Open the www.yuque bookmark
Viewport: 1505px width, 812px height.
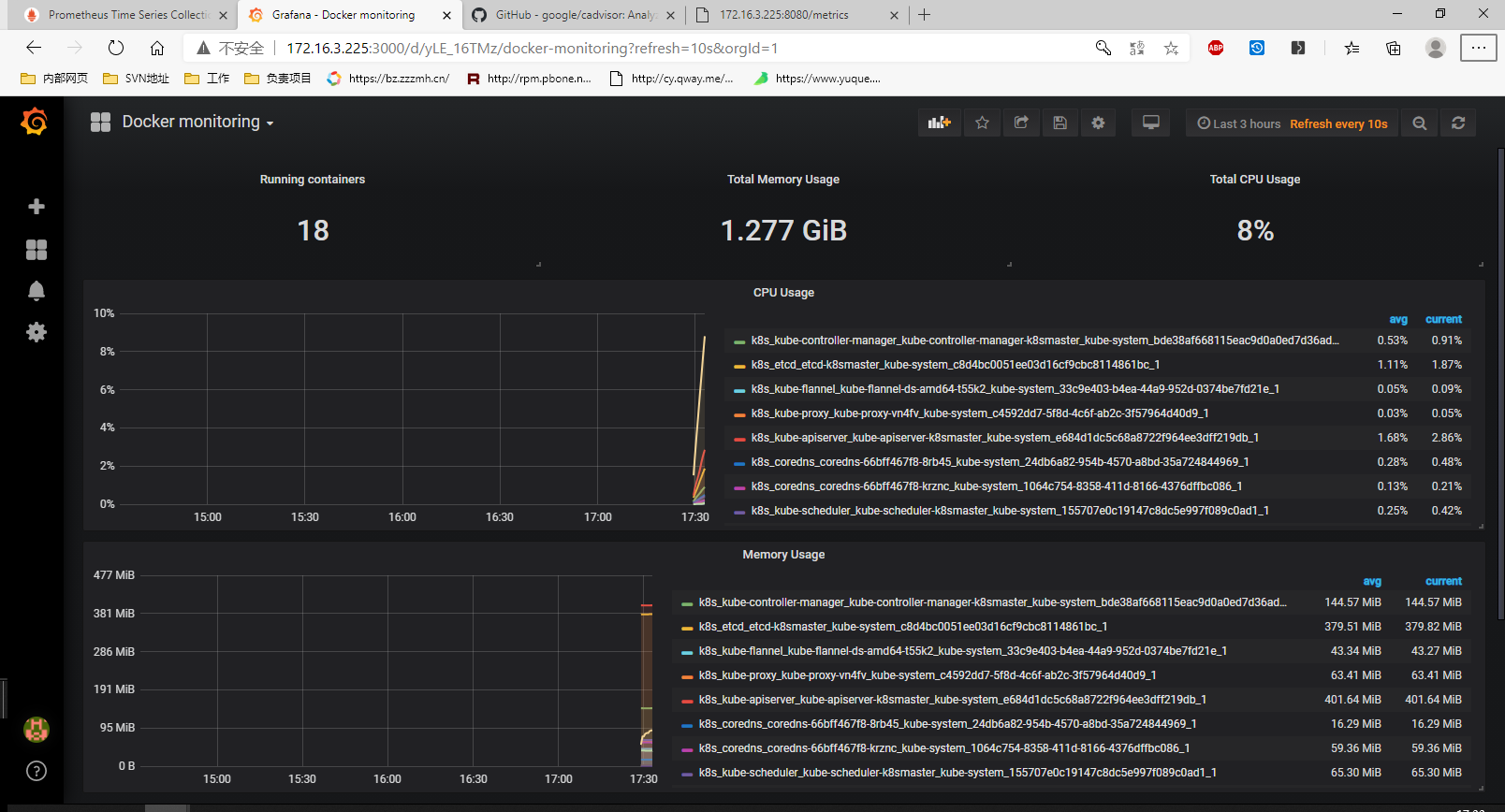(x=817, y=79)
